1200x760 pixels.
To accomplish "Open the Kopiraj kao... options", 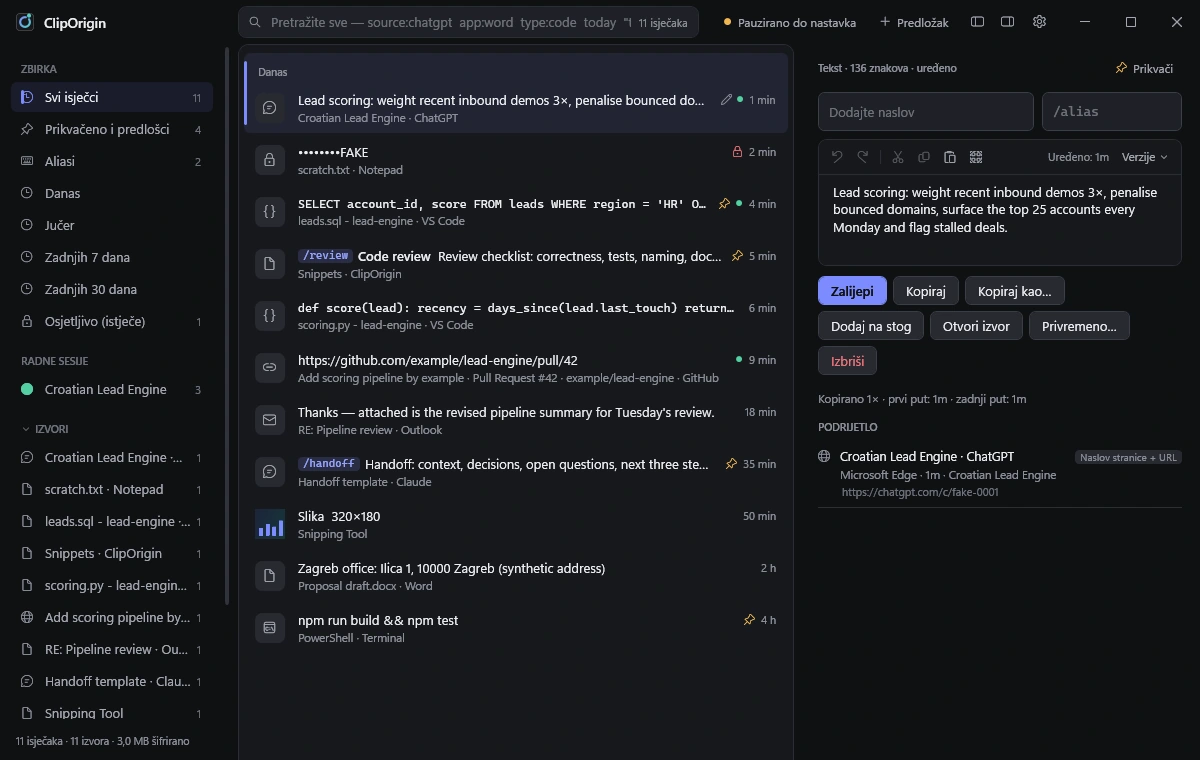I will click(1015, 291).
